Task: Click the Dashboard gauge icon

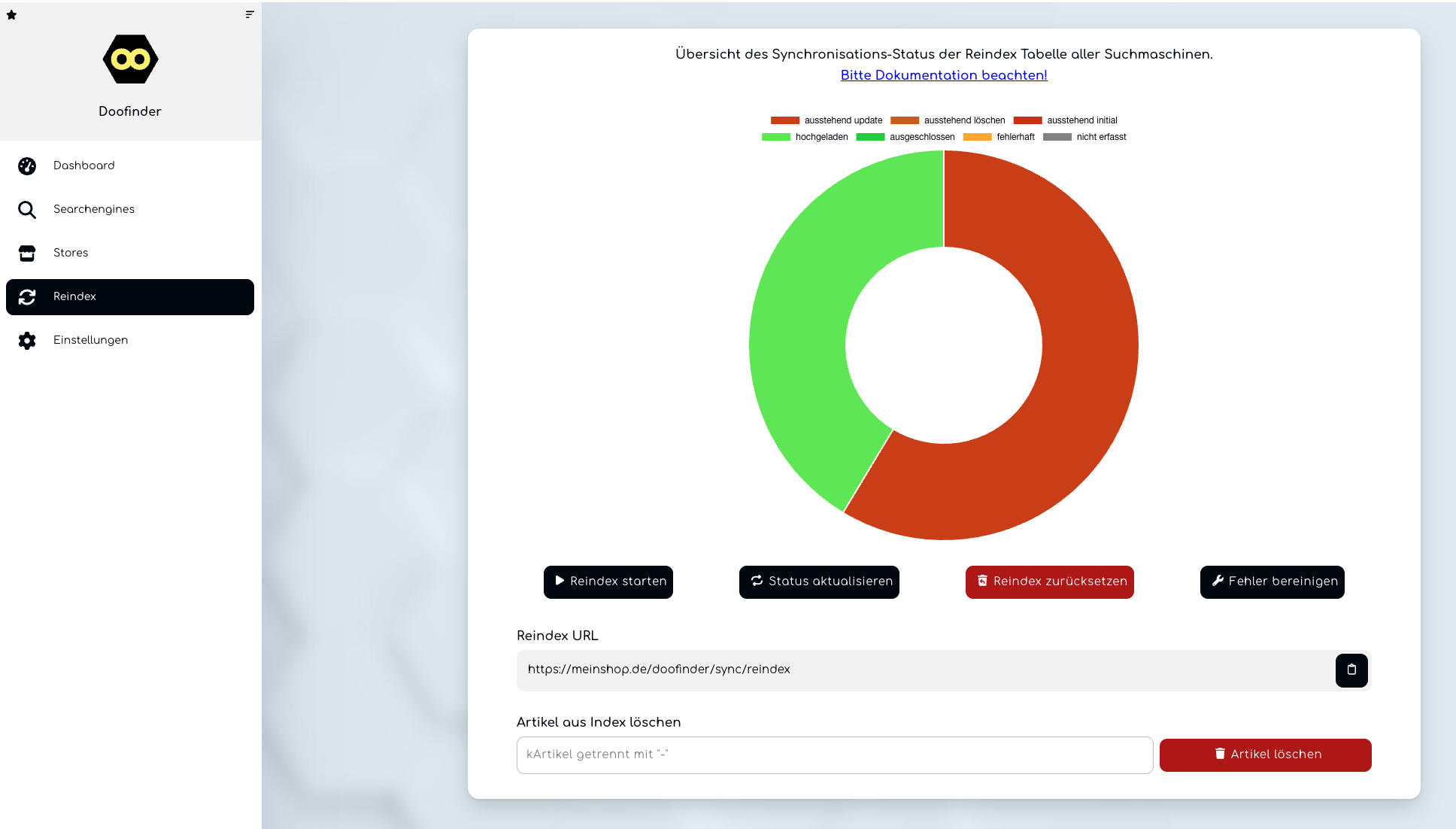Action: coord(27,166)
